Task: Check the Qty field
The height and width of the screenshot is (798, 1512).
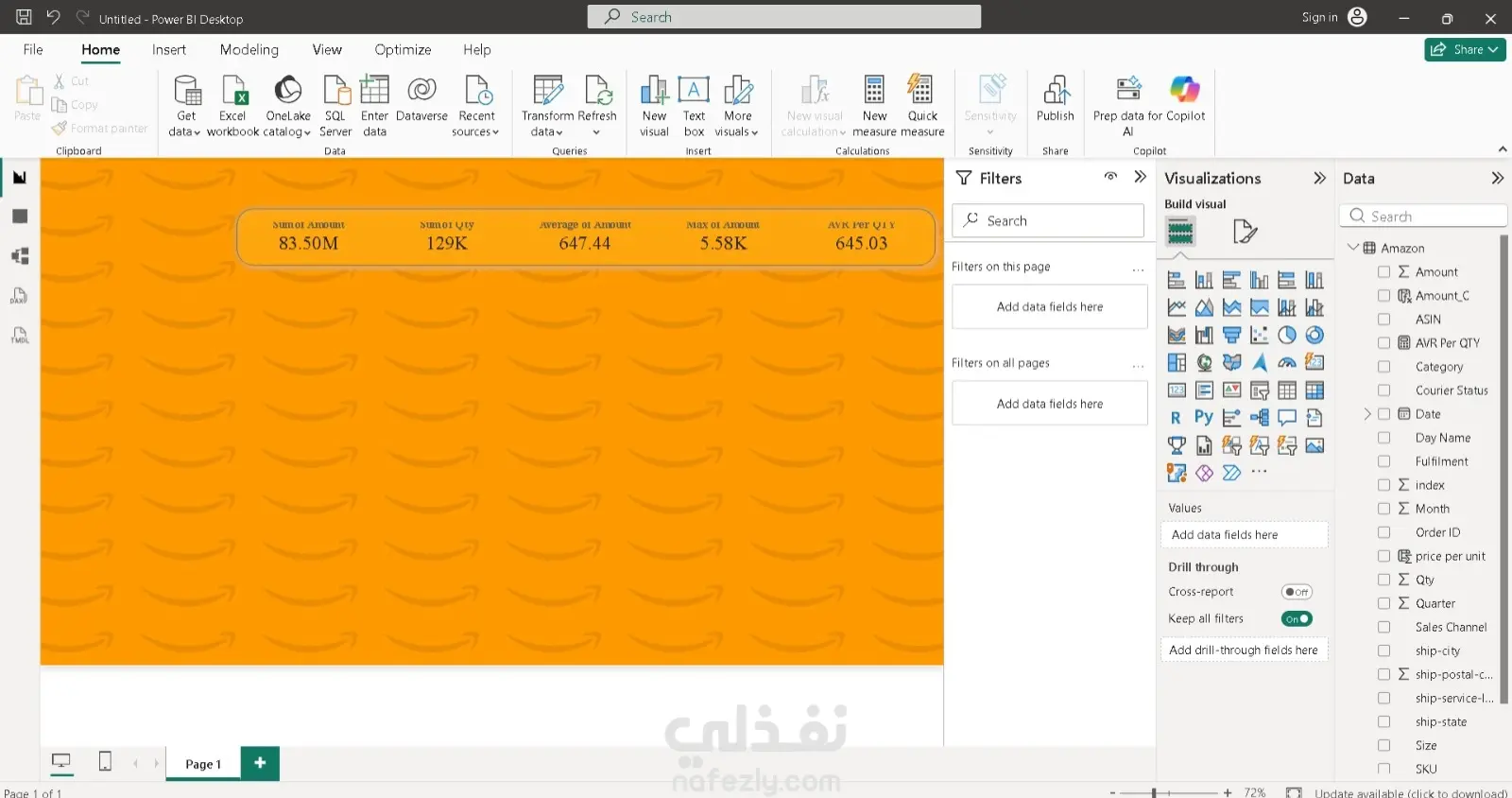Action: (1383, 580)
